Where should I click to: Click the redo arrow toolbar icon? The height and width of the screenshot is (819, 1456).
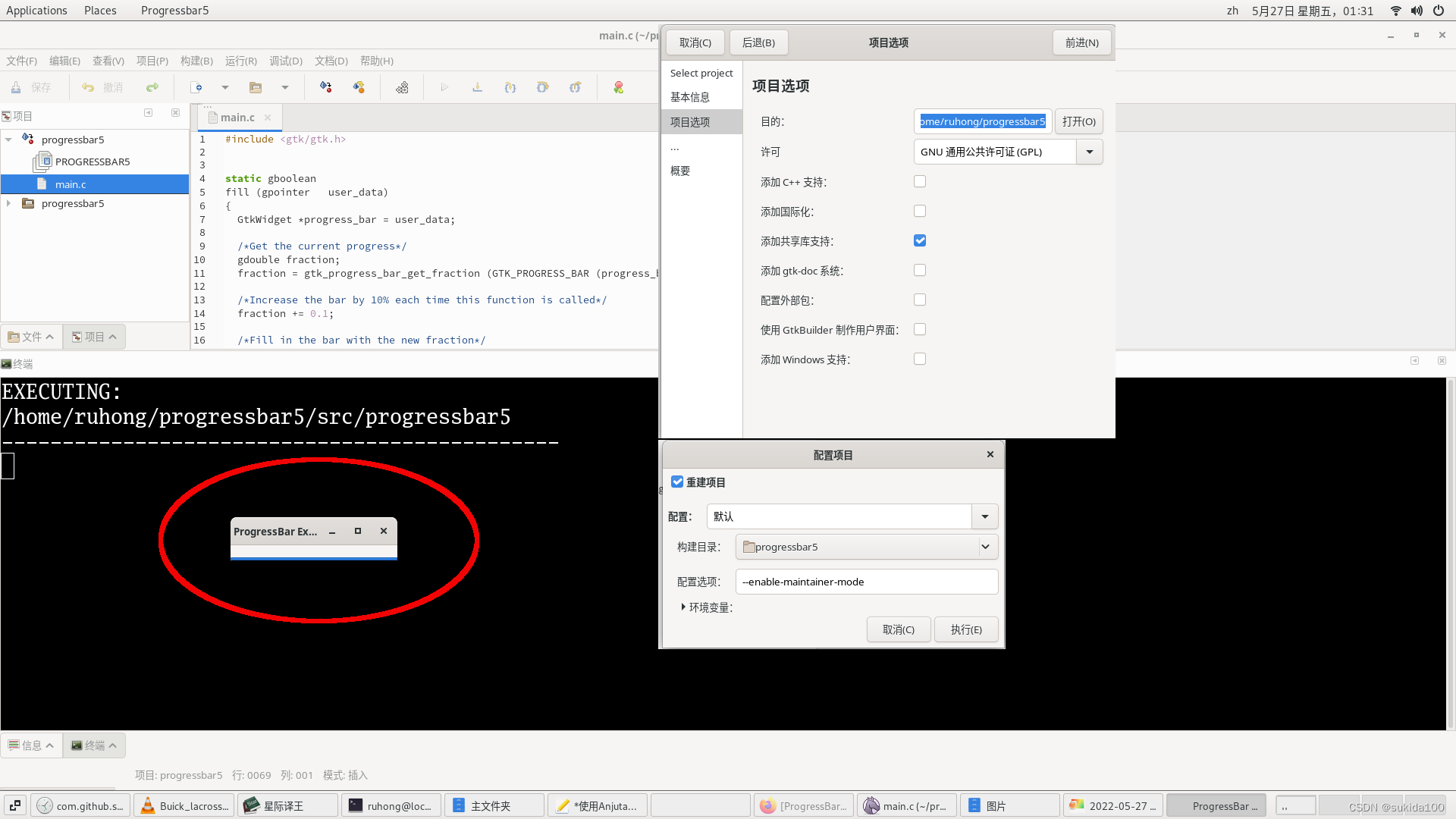click(x=152, y=88)
